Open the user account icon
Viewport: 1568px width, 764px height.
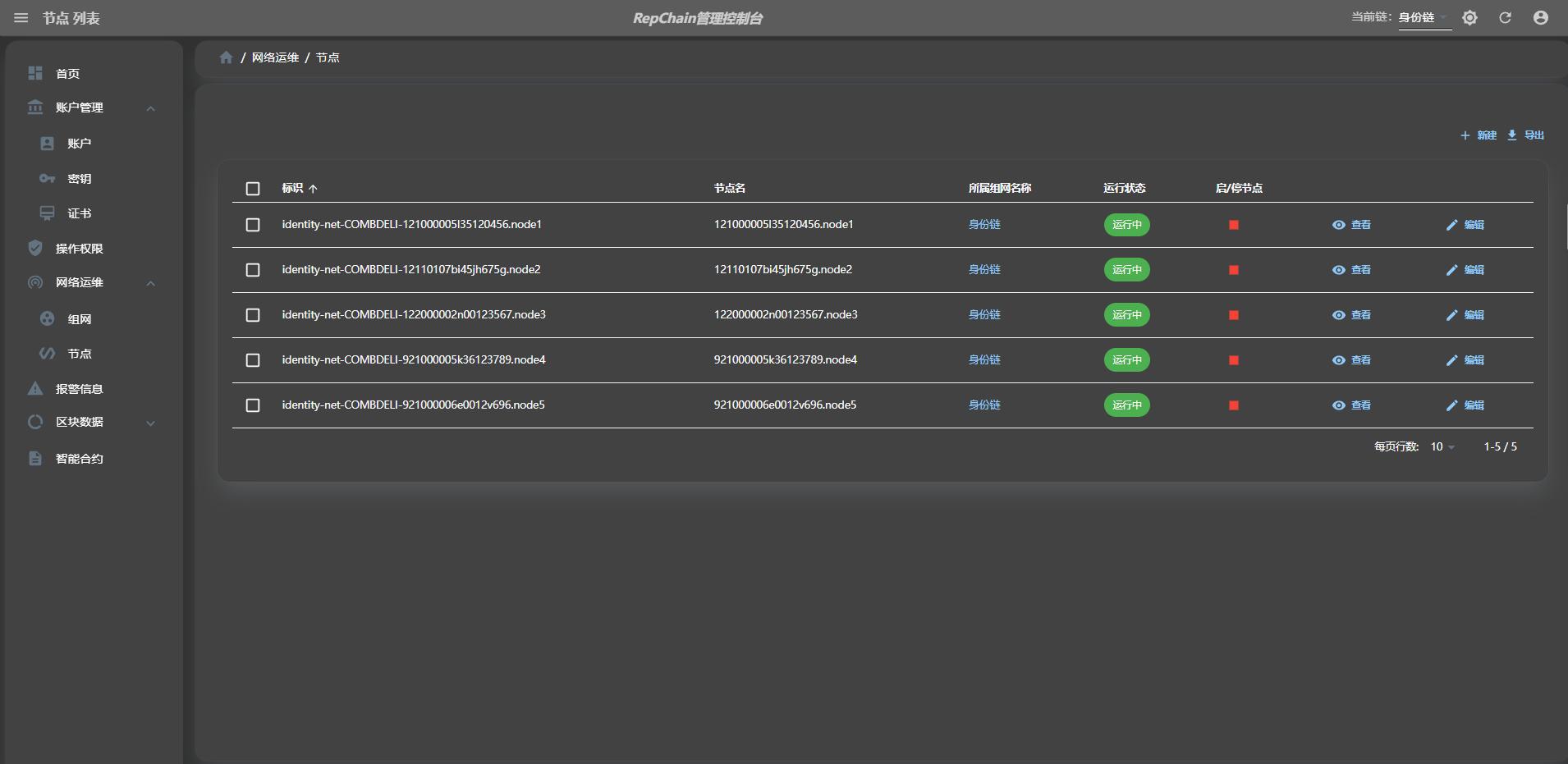tap(1541, 18)
